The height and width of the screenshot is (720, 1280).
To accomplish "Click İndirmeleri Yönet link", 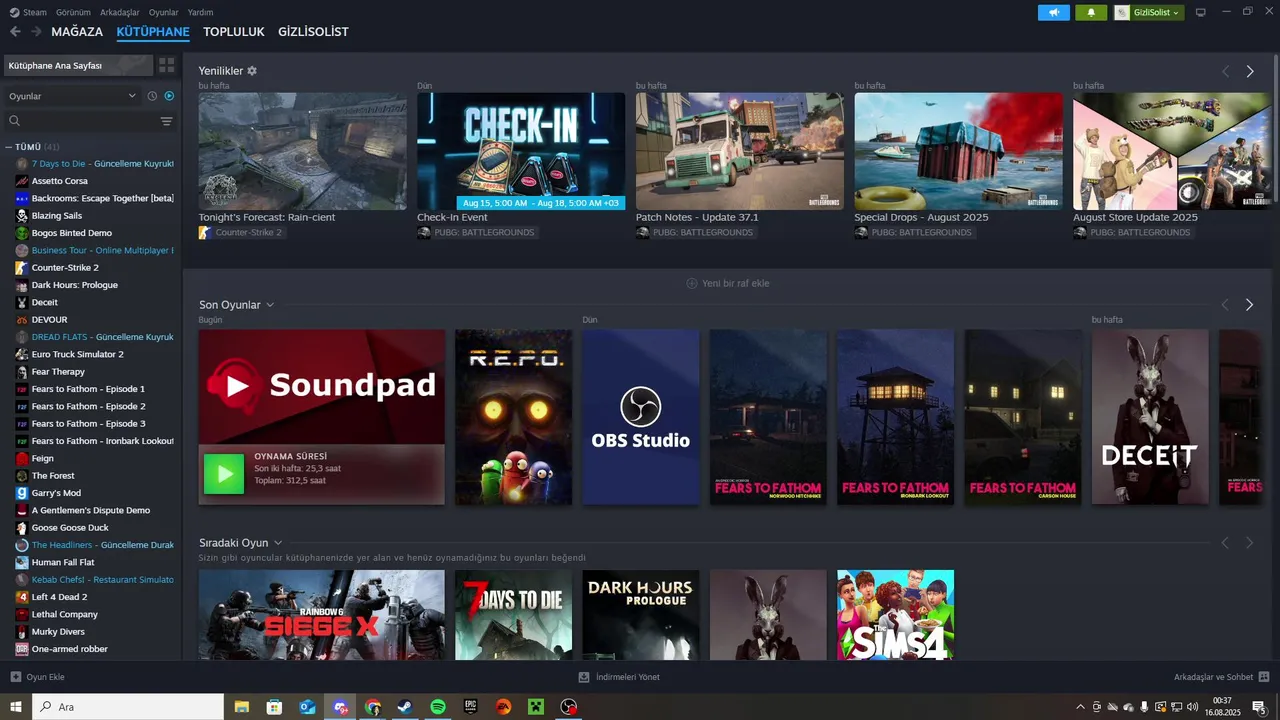I will (619, 677).
